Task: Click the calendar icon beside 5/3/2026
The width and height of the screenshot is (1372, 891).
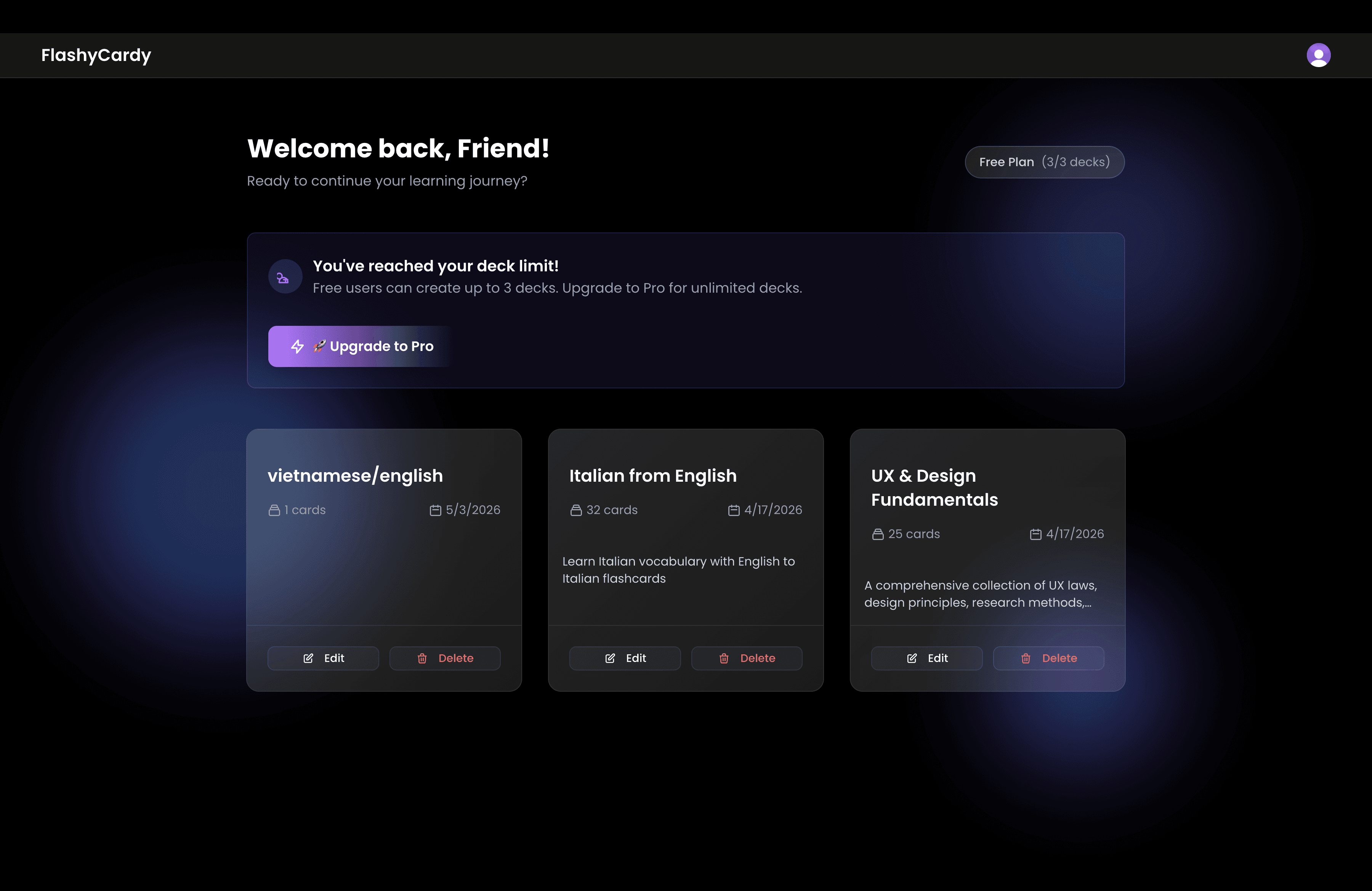Action: click(x=435, y=510)
